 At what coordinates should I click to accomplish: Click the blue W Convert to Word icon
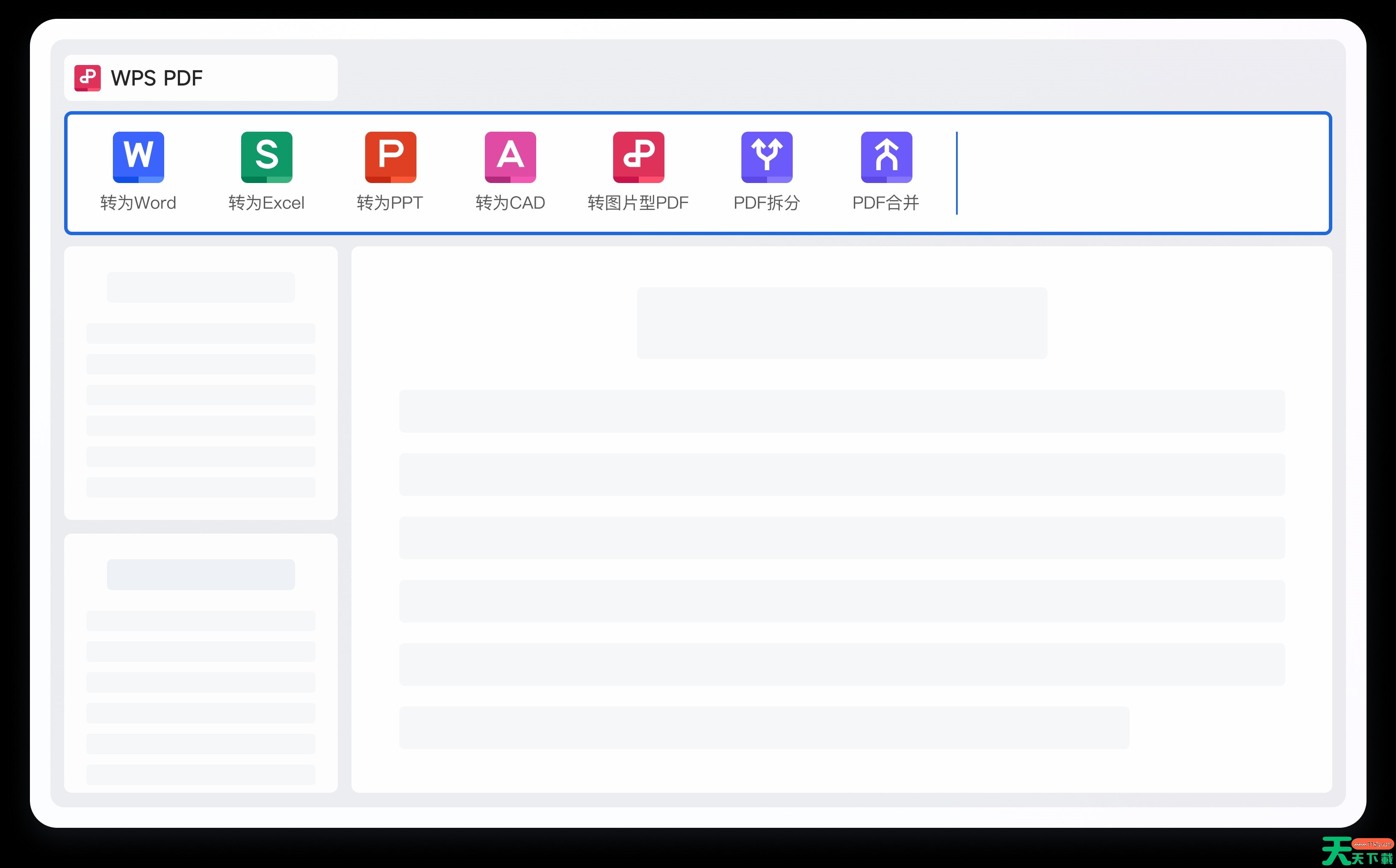pos(139,157)
